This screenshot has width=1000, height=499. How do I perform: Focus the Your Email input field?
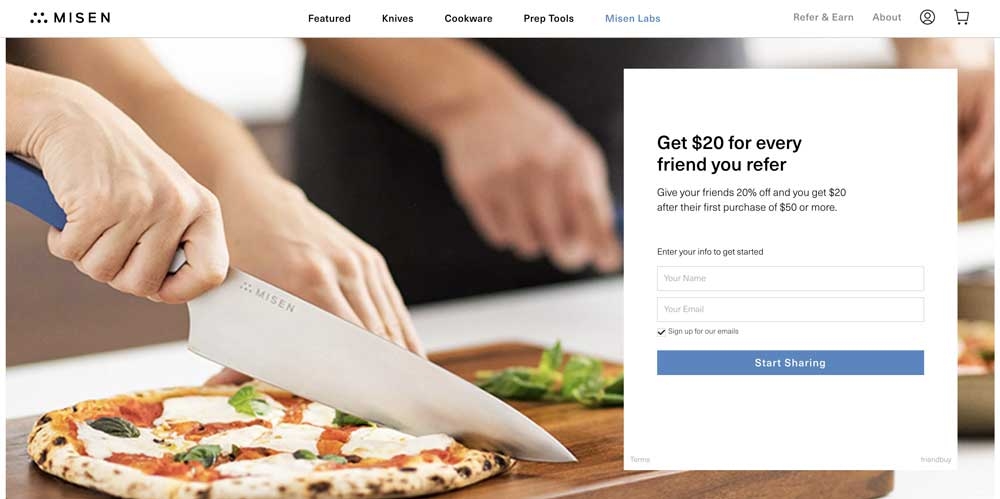pos(790,309)
